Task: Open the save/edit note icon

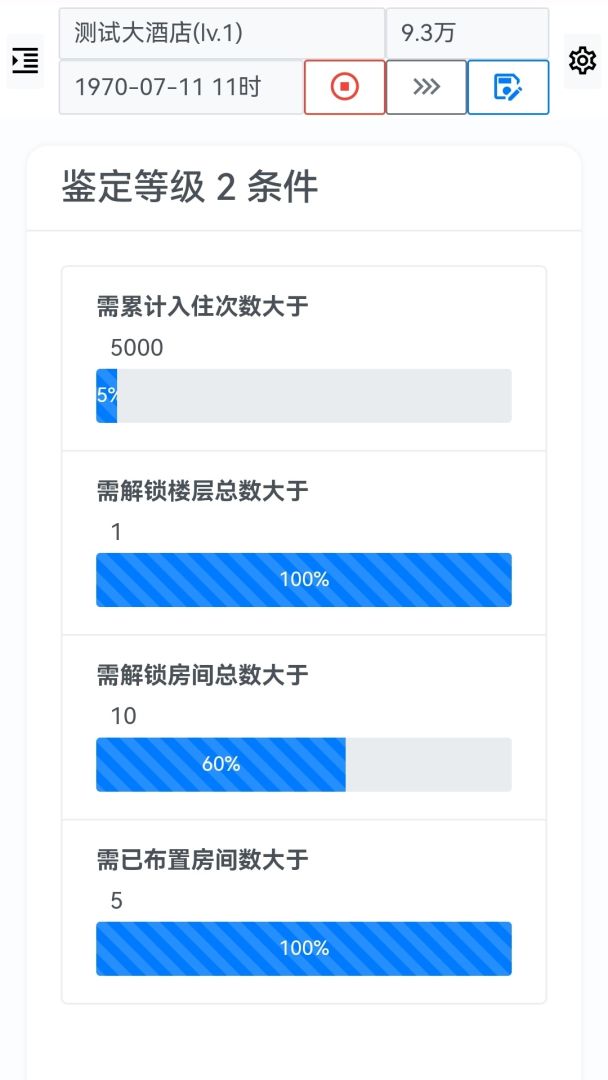Action: (508, 86)
